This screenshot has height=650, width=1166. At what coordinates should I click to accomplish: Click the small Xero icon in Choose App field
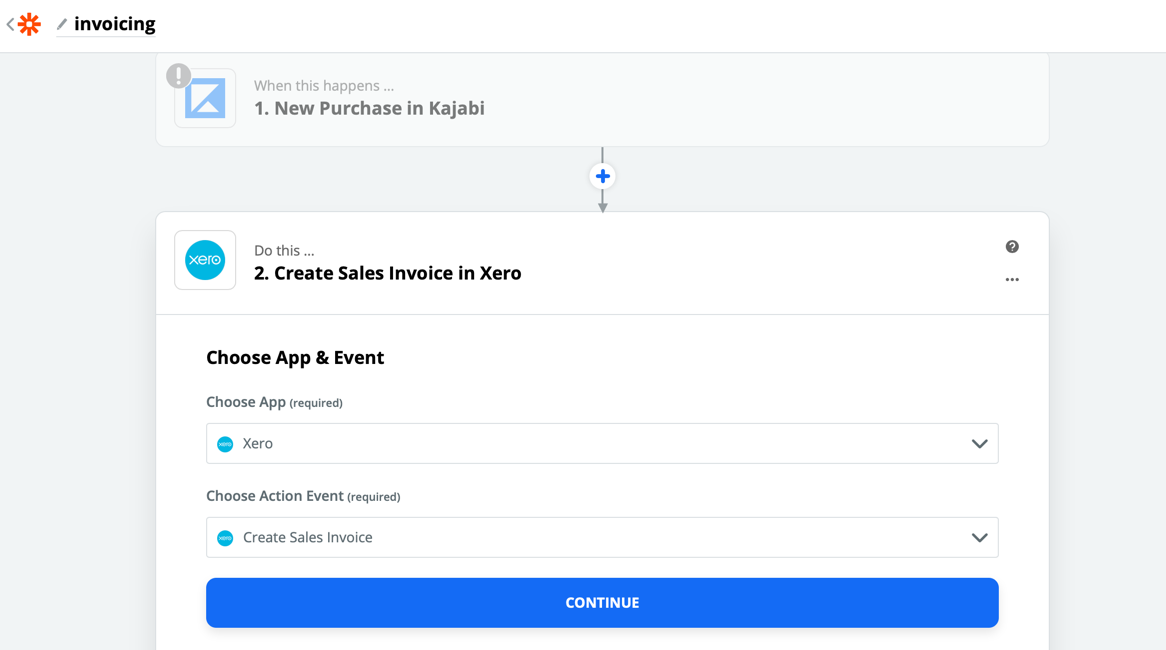tap(225, 444)
